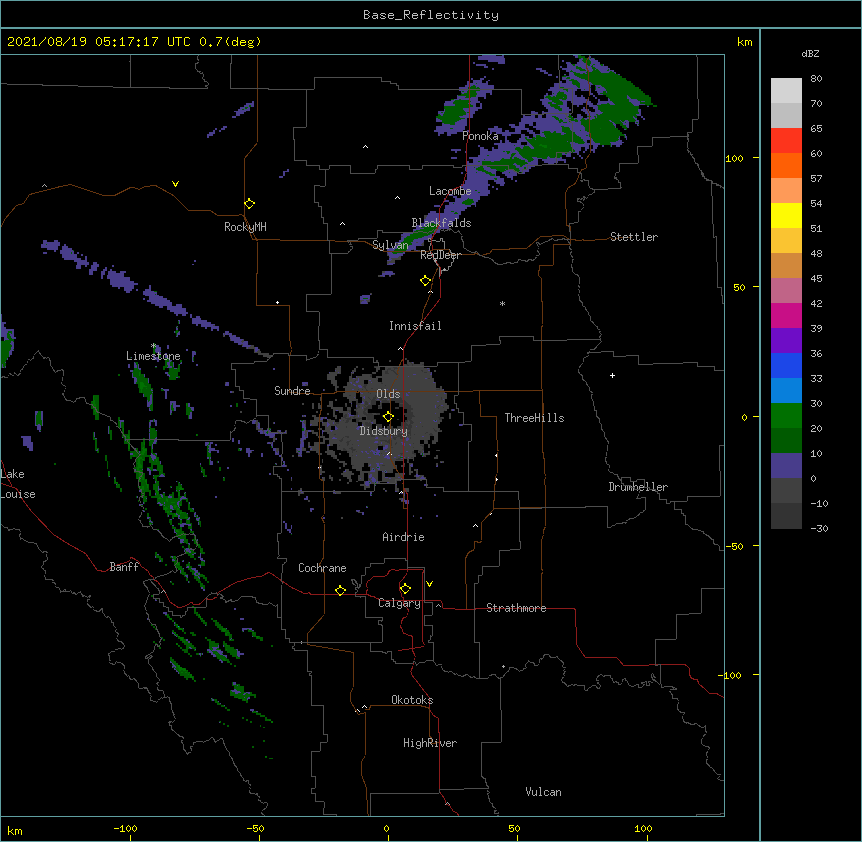
Task: Click the HighRiver city label
Action: [x=430, y=743]
